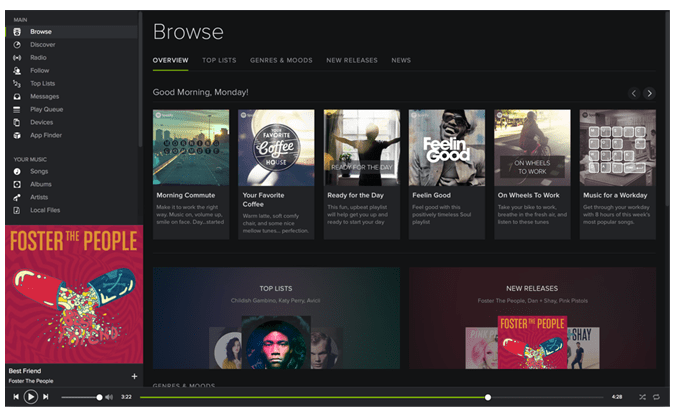Open the Top Lists icon in sidebar
This screenshot has height=414, width=675.
click(17, 83)
